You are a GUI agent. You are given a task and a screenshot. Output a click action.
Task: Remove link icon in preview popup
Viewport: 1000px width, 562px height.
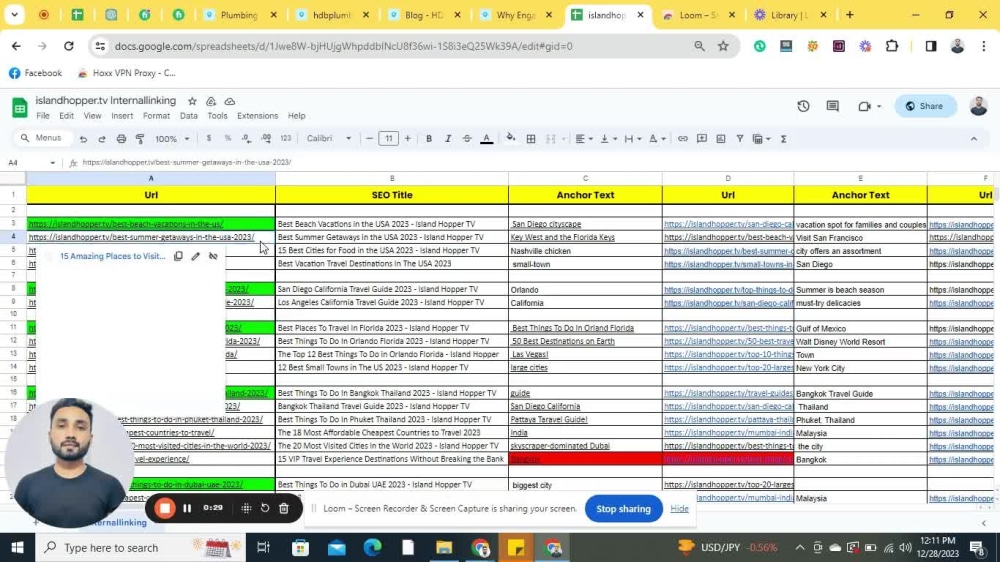tap(213, 256)
